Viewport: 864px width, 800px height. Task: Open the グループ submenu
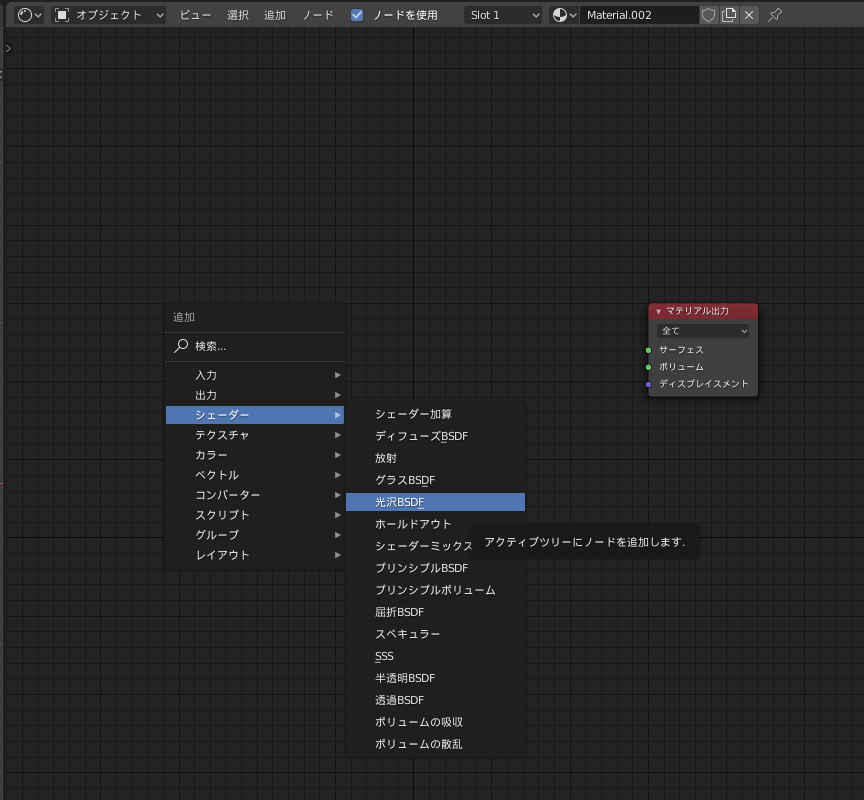[x=255, y=535]
